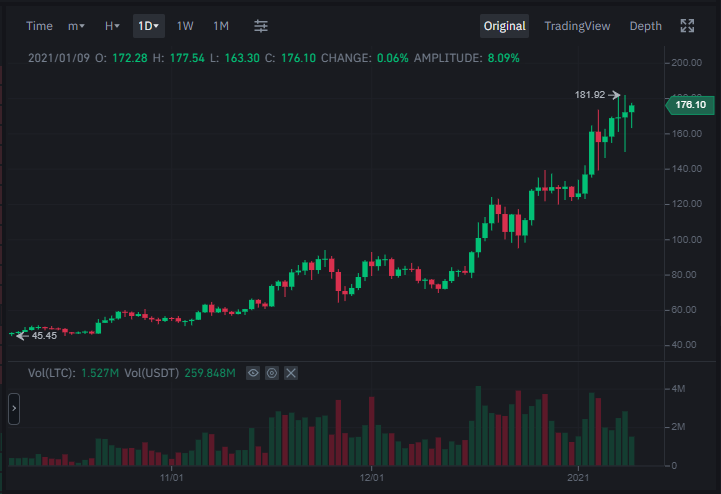Viewport: 721px width, 494px height.
Task: Open volume indicator settings icon
Action: point(272,373)
